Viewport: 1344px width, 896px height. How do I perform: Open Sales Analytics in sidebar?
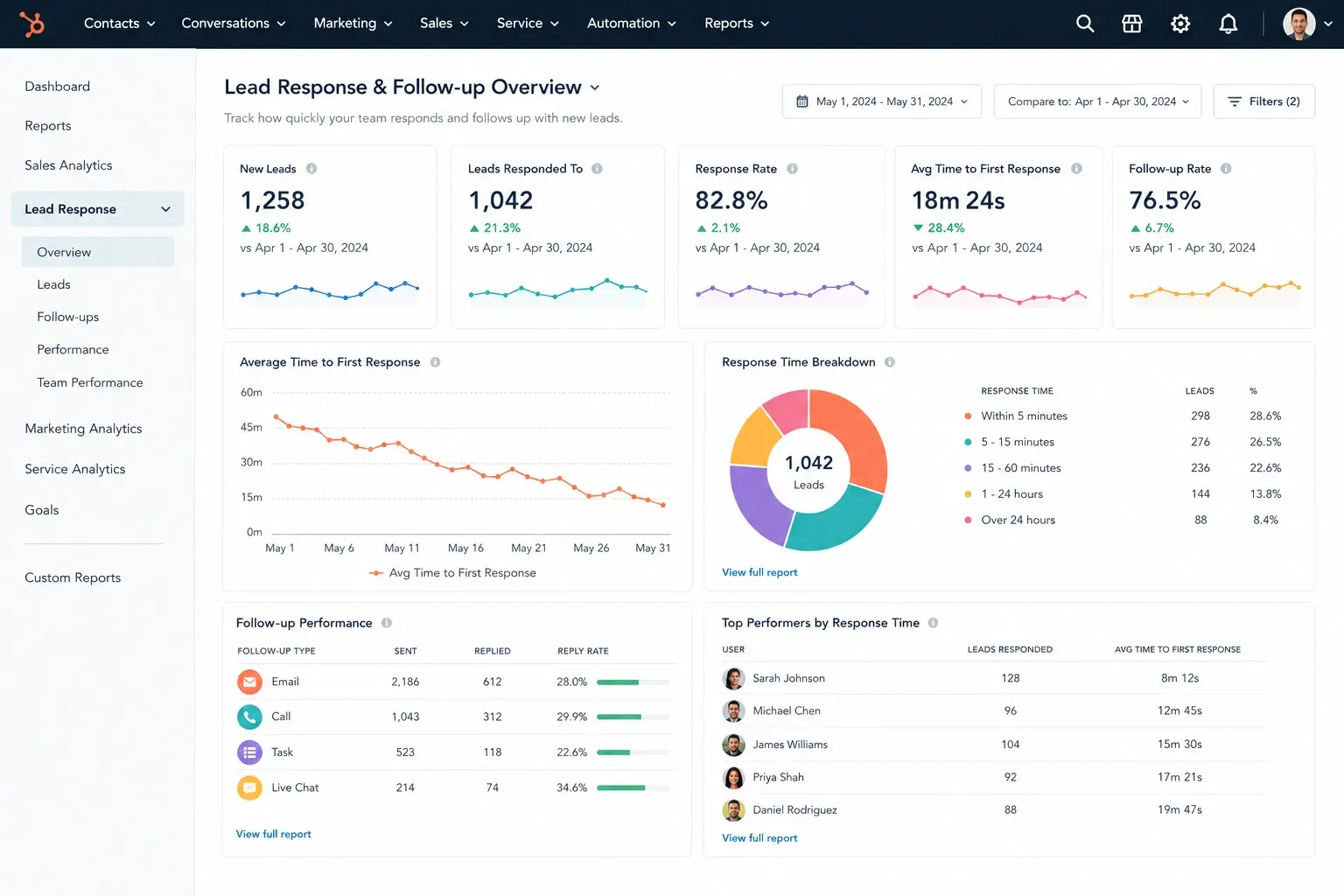pyautogui.click(x=68, y=165)
